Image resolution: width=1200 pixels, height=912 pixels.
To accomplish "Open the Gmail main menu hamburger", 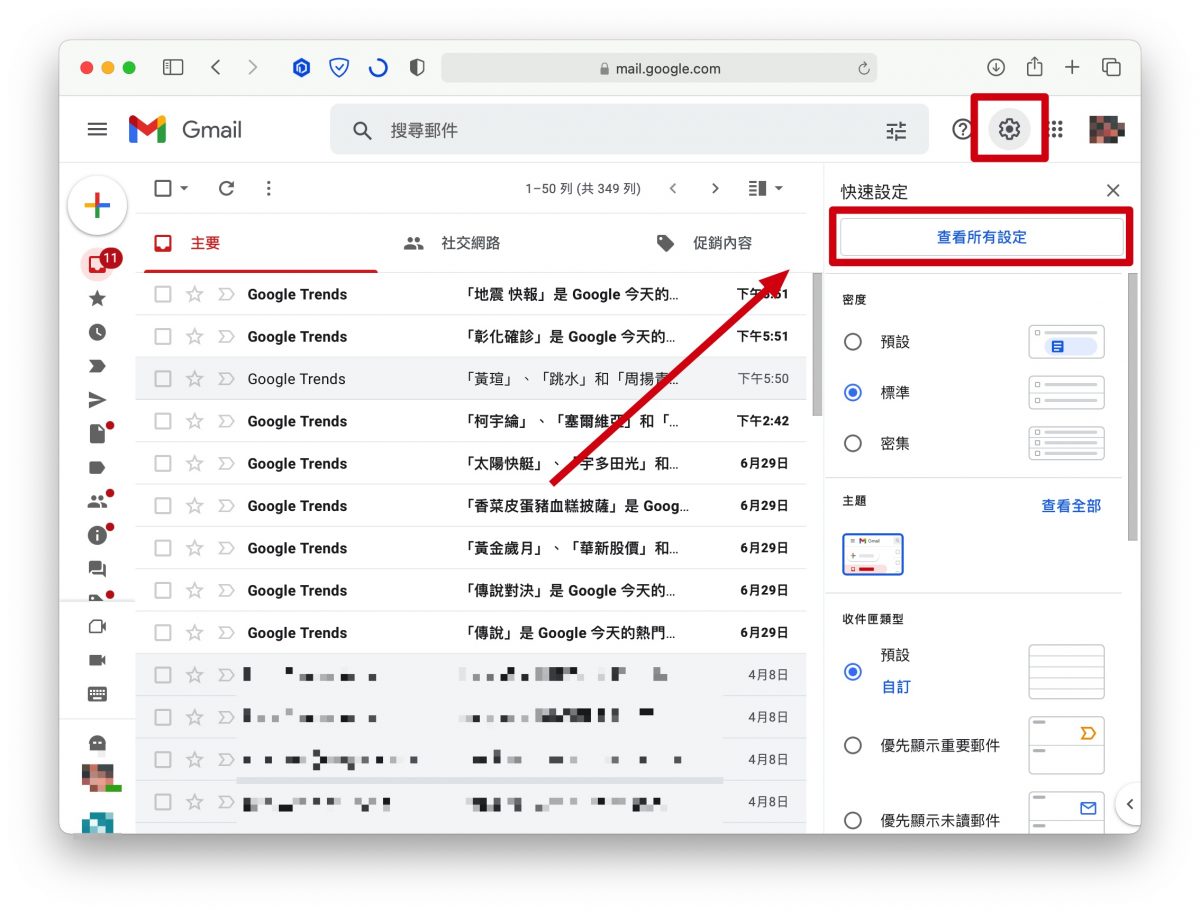I will click(97, 129).
